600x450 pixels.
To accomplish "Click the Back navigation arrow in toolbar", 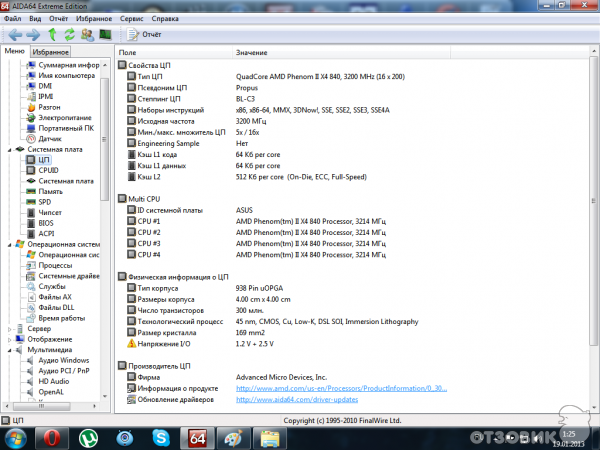I will [x=15, y=34].
